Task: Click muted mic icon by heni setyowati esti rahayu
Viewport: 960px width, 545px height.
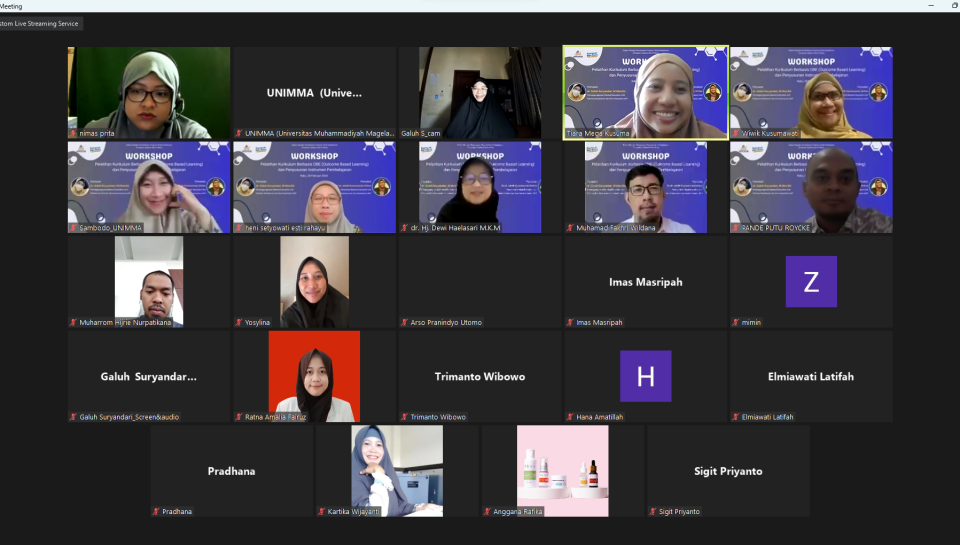Action: point(239,228)
